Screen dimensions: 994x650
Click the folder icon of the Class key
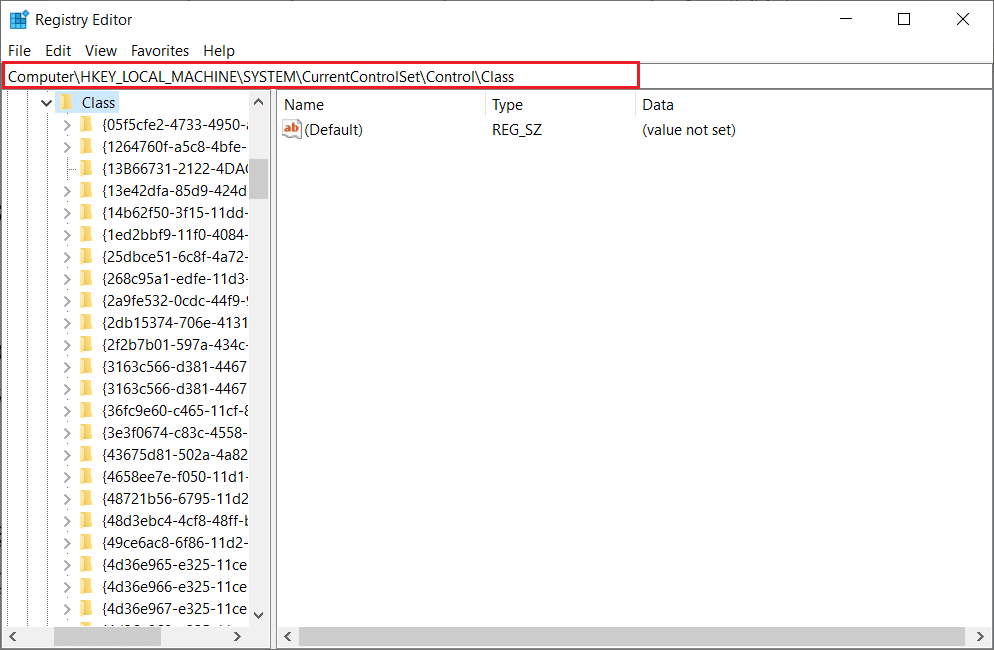[67, 103]
